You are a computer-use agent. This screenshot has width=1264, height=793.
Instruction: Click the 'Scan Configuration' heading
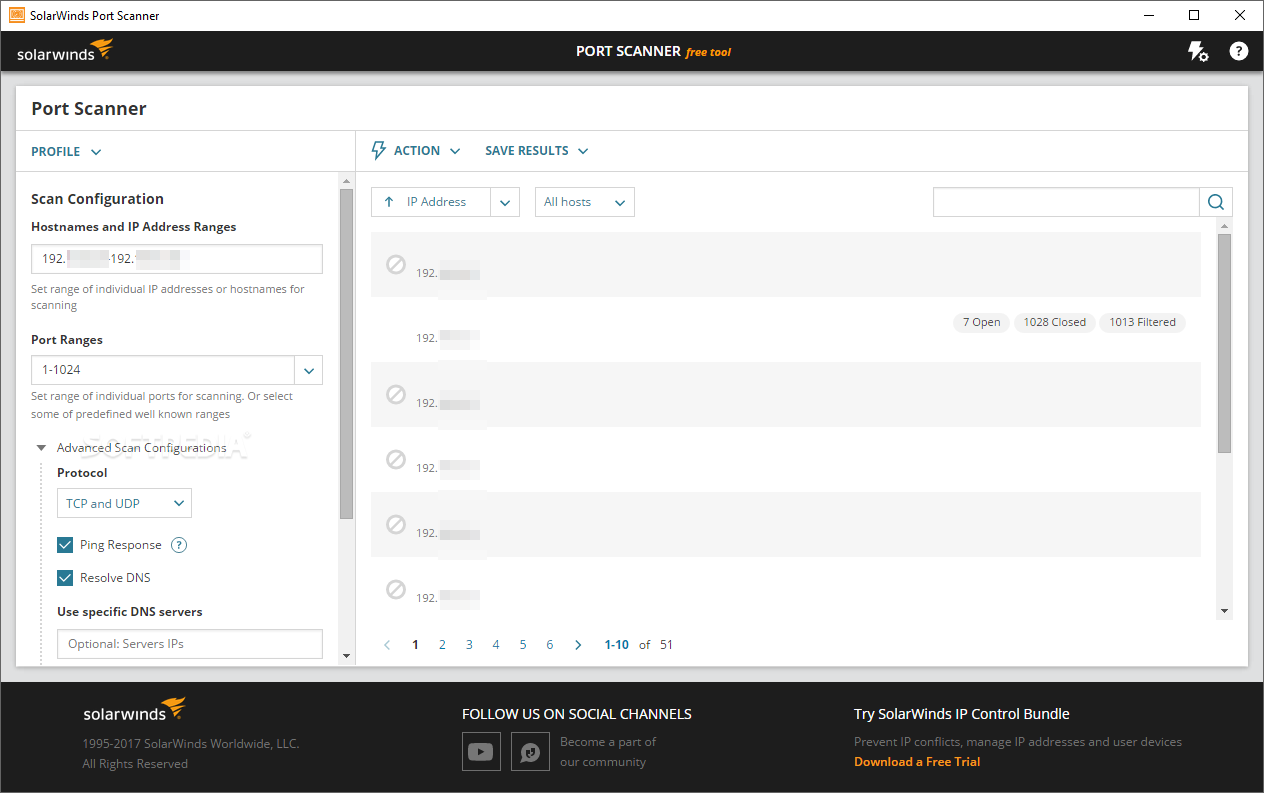click(97, 199)
